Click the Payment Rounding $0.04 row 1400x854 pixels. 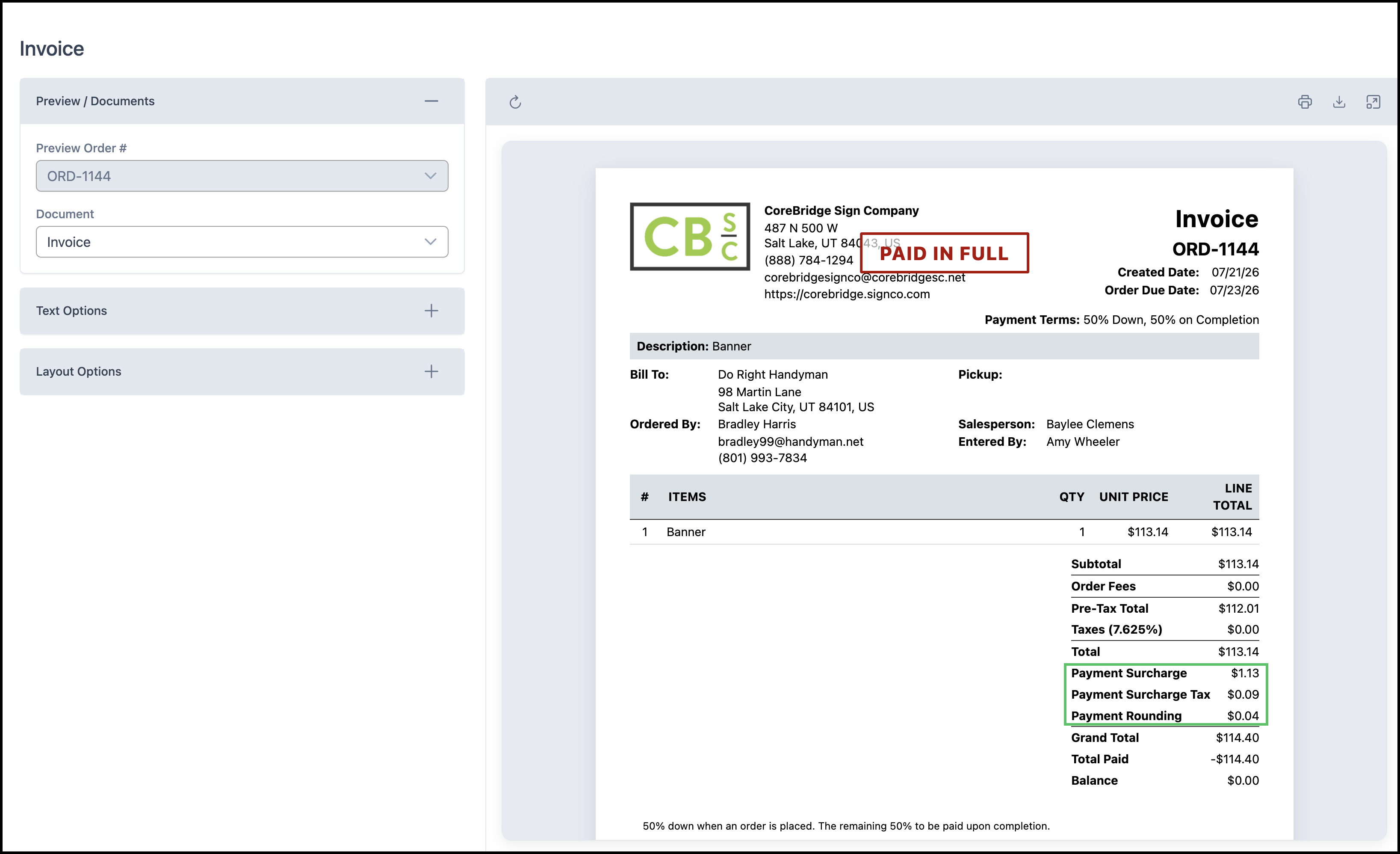click(1165, 716)
